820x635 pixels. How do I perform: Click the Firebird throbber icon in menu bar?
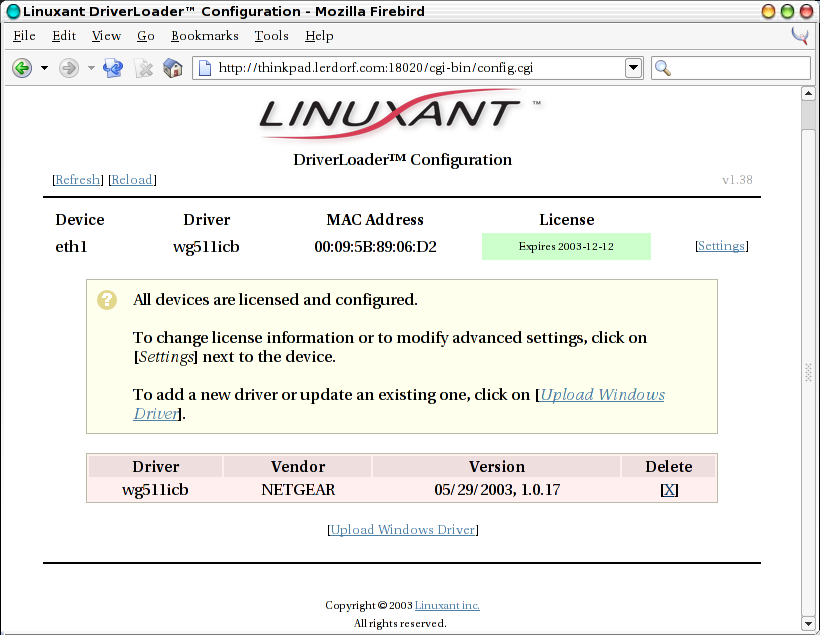coord(800,36)
